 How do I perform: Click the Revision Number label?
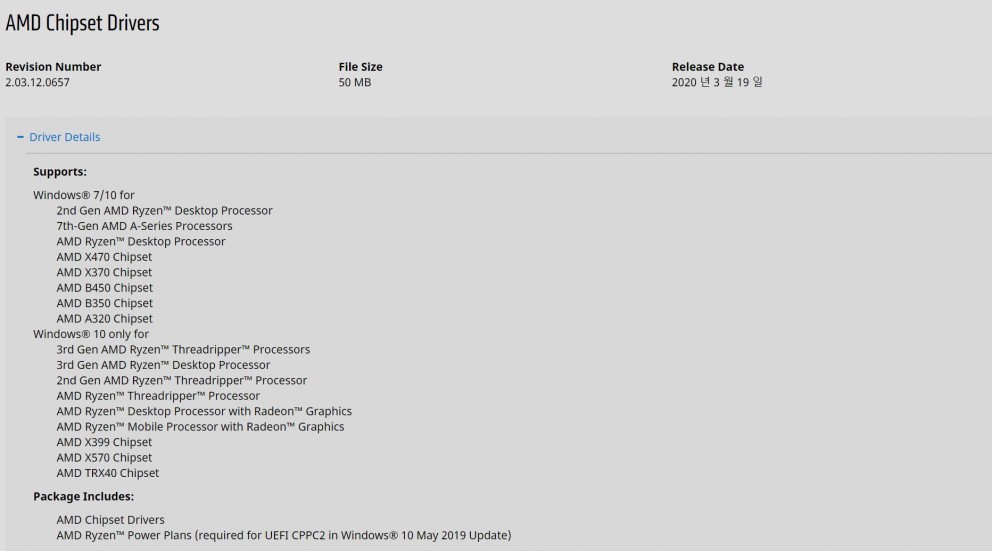[53, 67]
